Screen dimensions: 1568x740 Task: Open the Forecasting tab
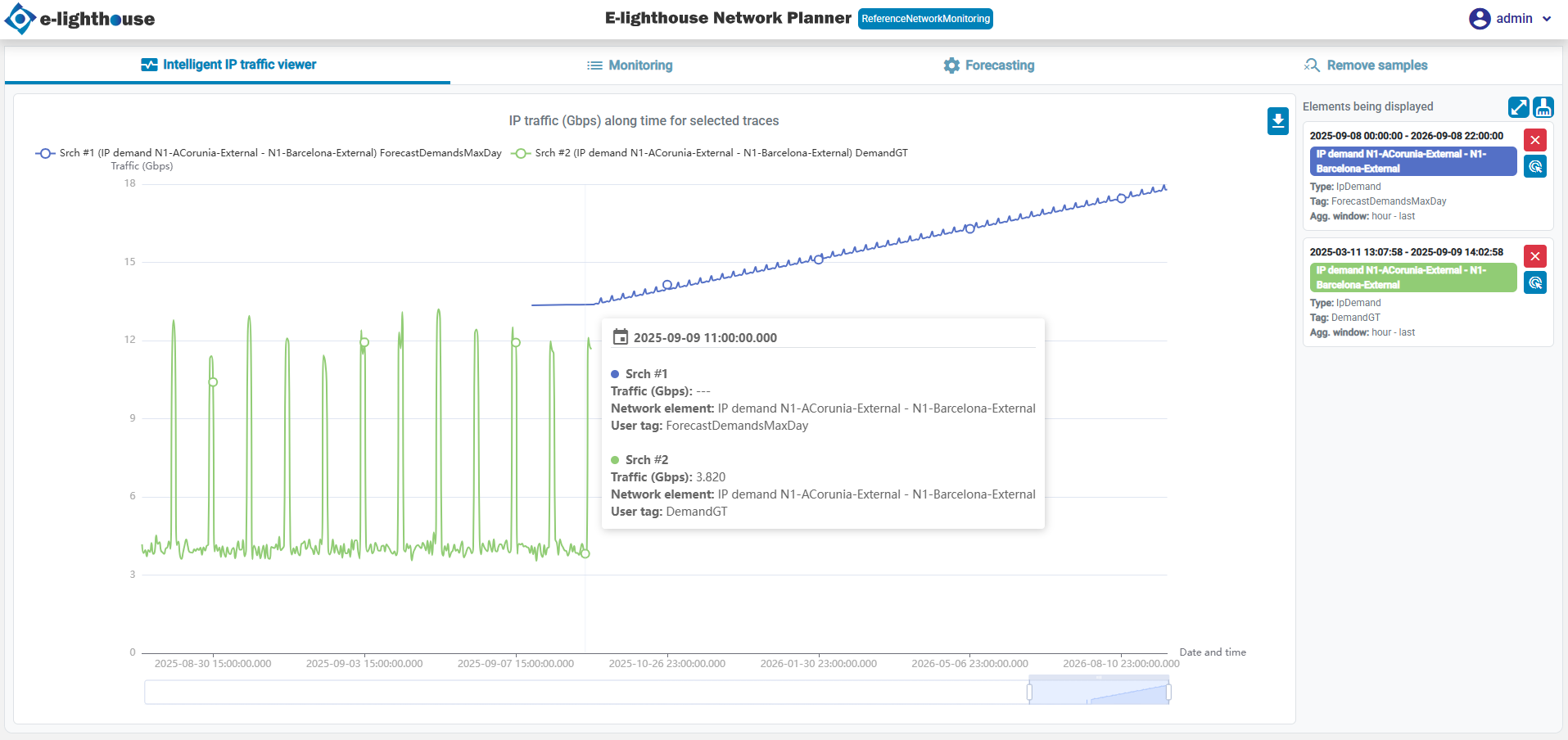[988, 65]
